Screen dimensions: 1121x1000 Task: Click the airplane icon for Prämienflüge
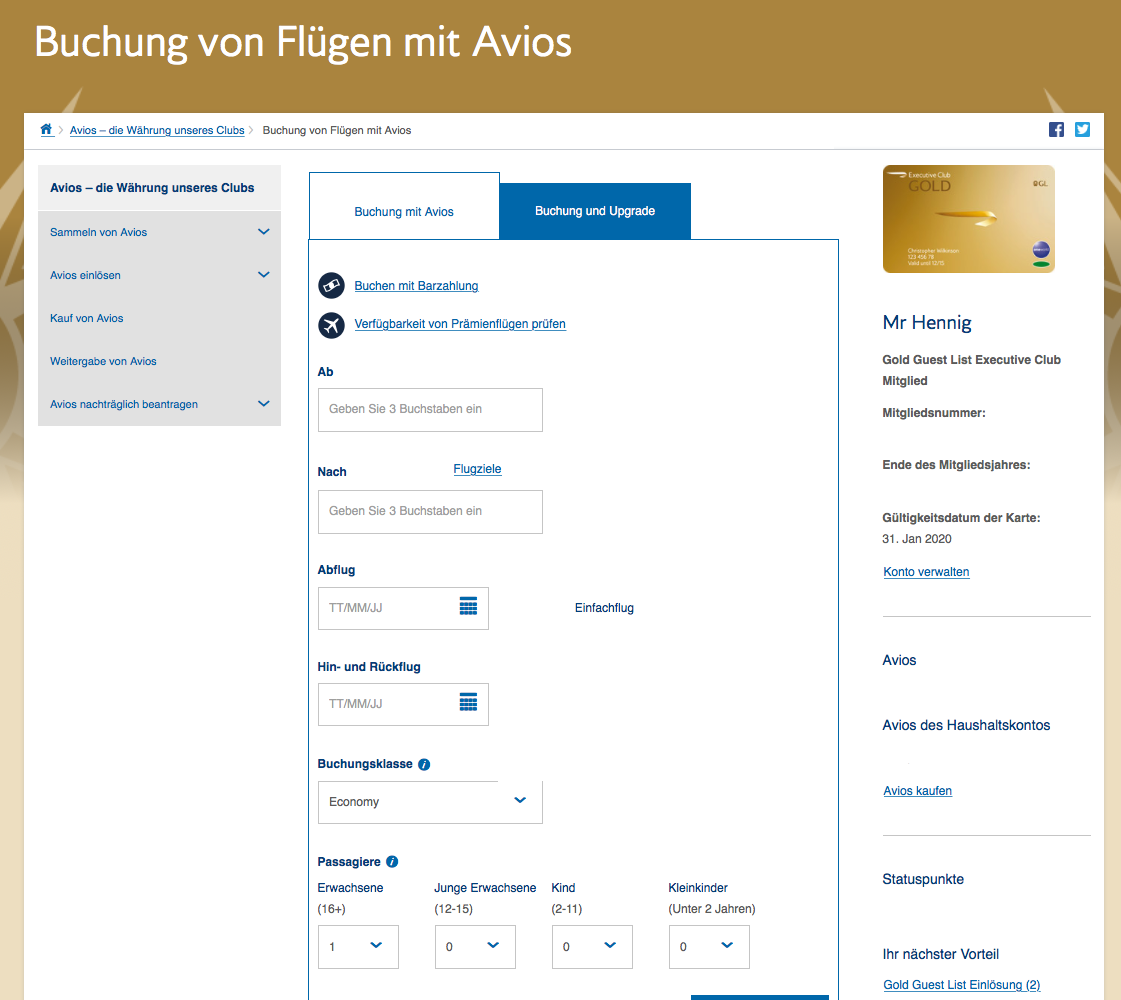(331, 325)
